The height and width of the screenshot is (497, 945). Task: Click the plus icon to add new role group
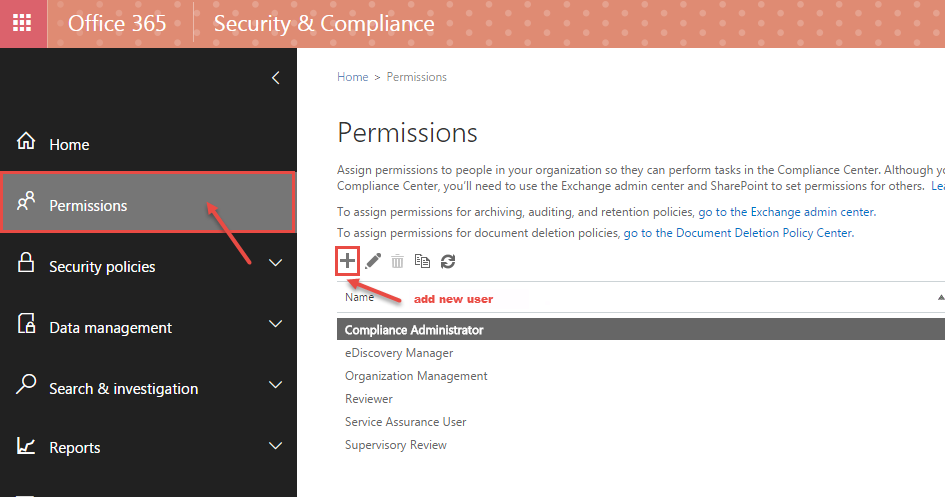(x=347, y=261)
